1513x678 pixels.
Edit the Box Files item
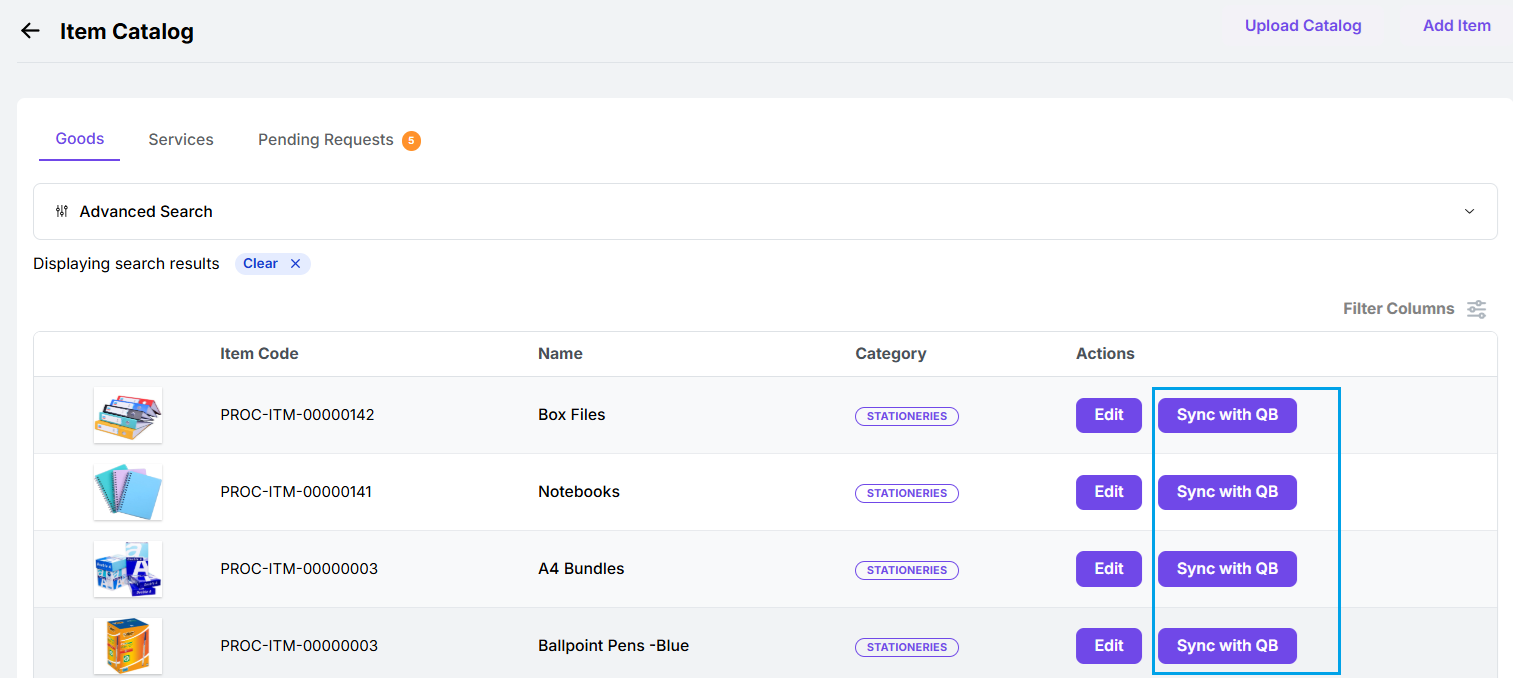click(x=1109, y=415)
